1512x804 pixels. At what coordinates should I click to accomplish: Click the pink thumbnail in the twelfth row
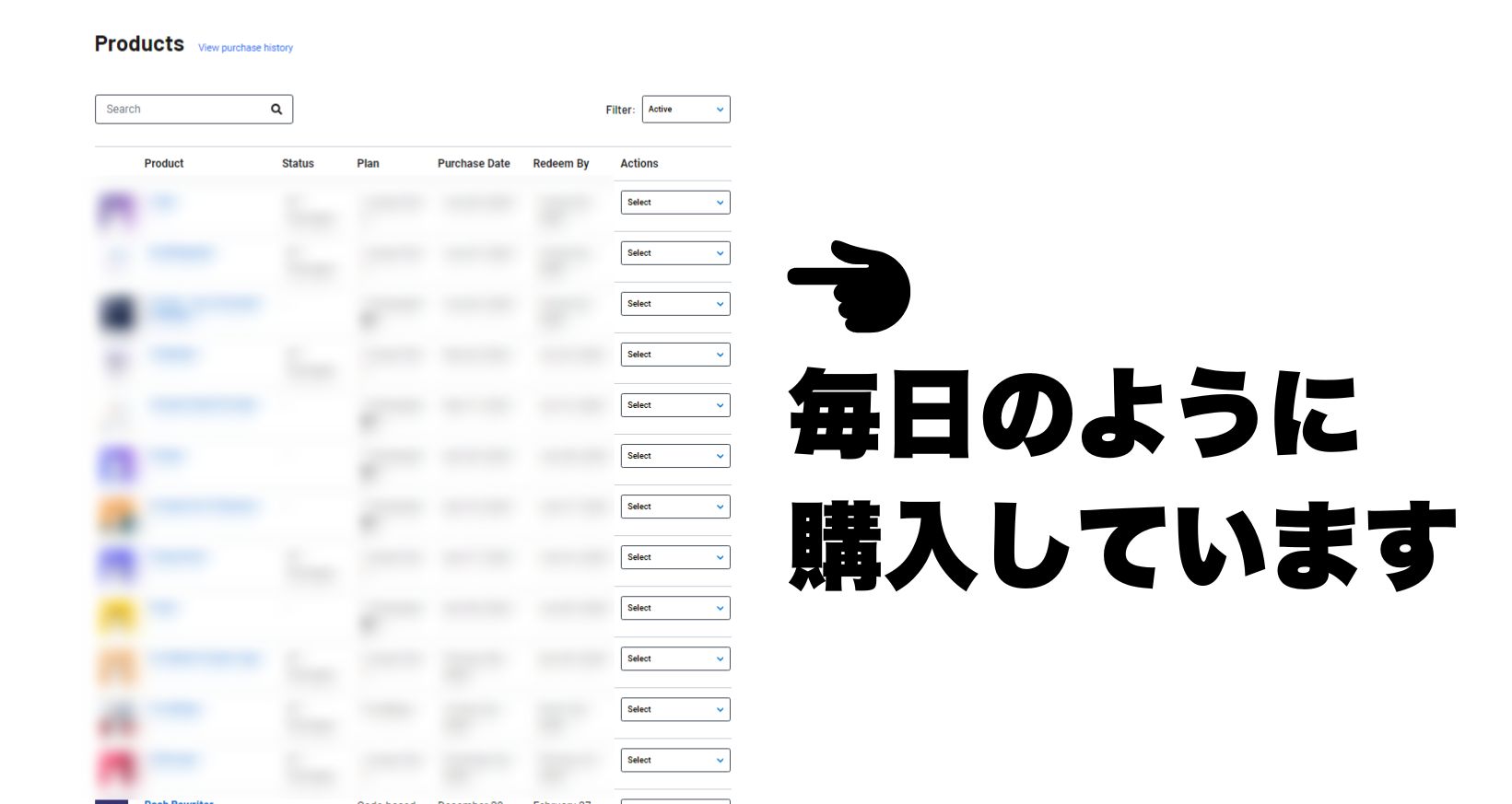tap(117, 767)
